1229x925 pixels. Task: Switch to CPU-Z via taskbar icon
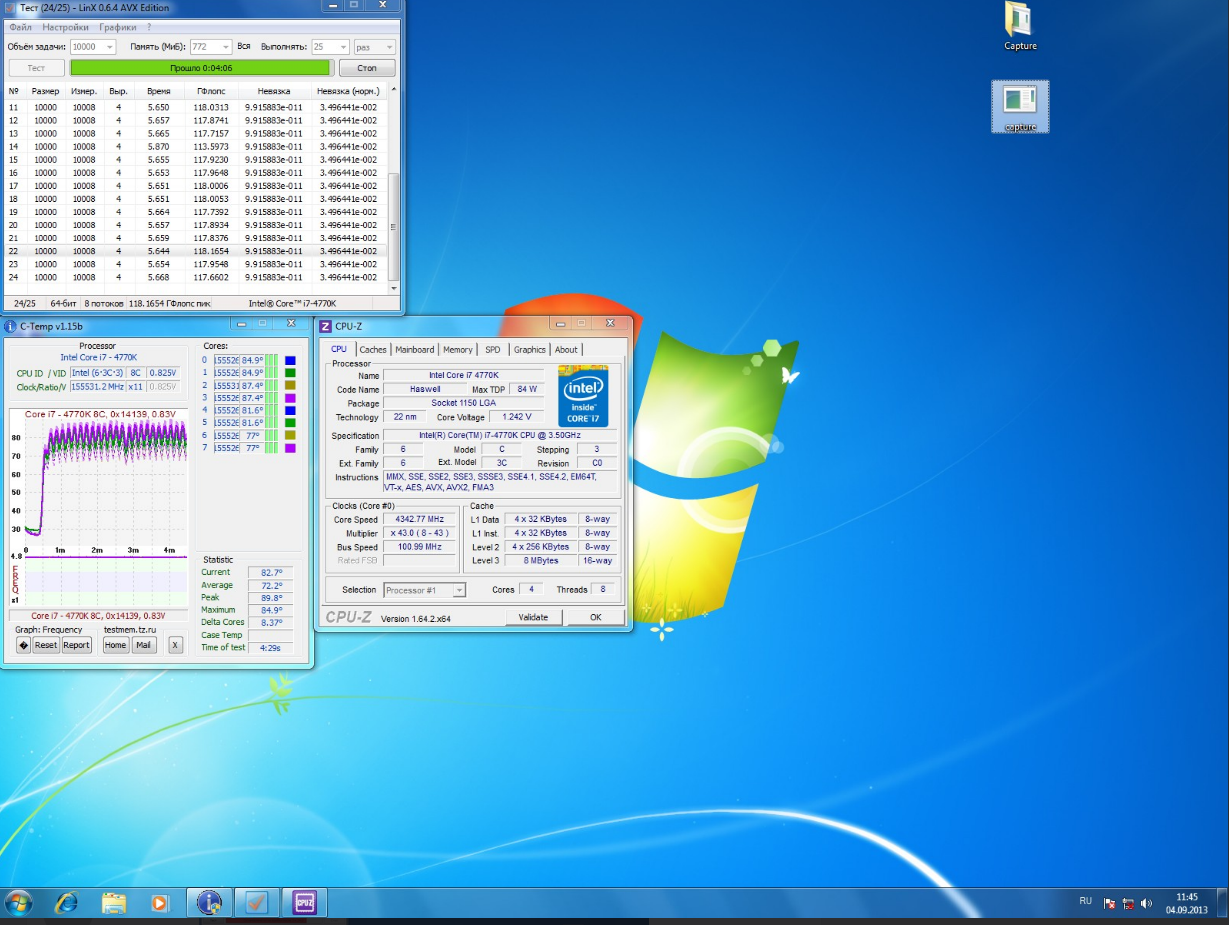(x=305, y=903)
